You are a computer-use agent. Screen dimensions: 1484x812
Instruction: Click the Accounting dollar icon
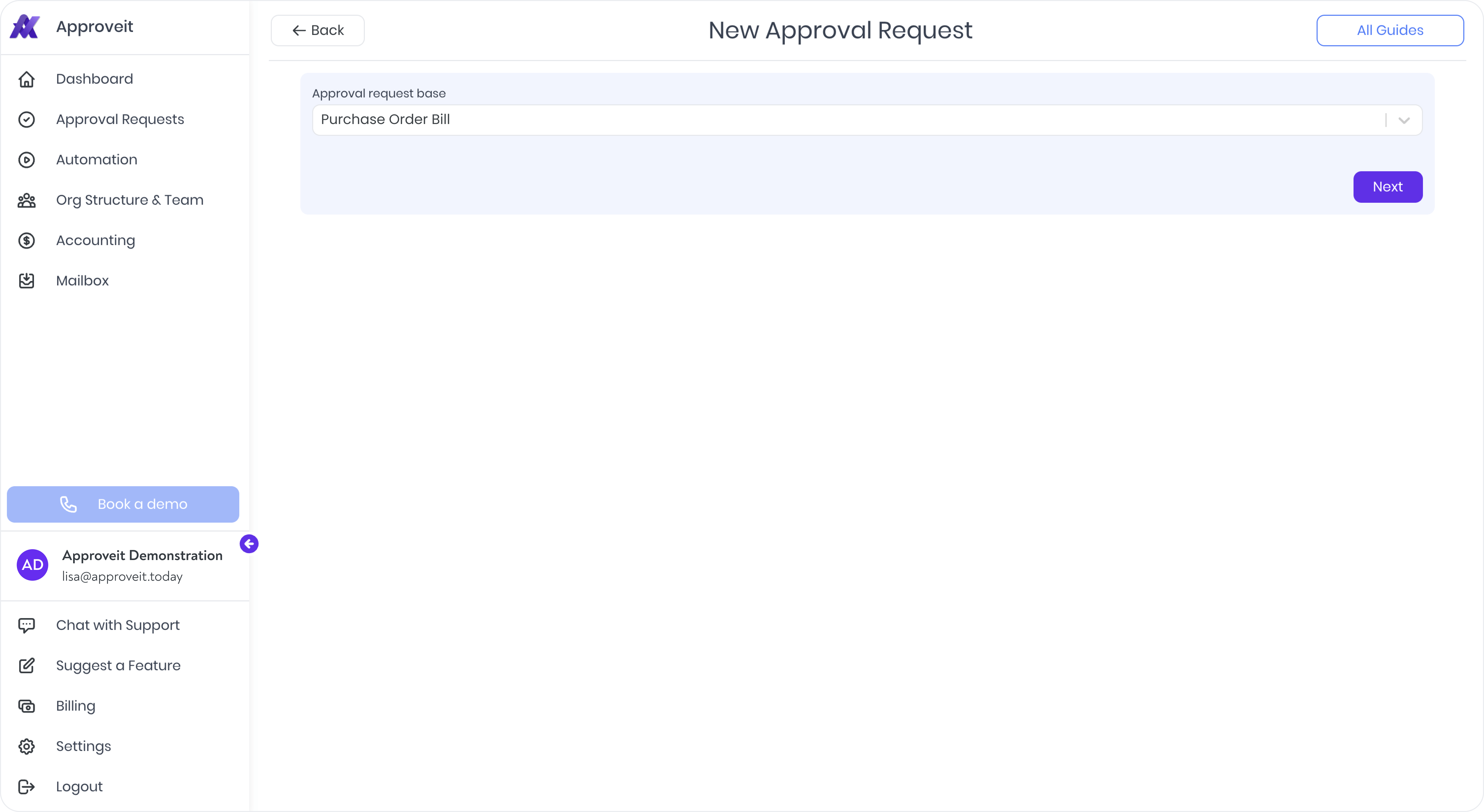click(27, 240)
